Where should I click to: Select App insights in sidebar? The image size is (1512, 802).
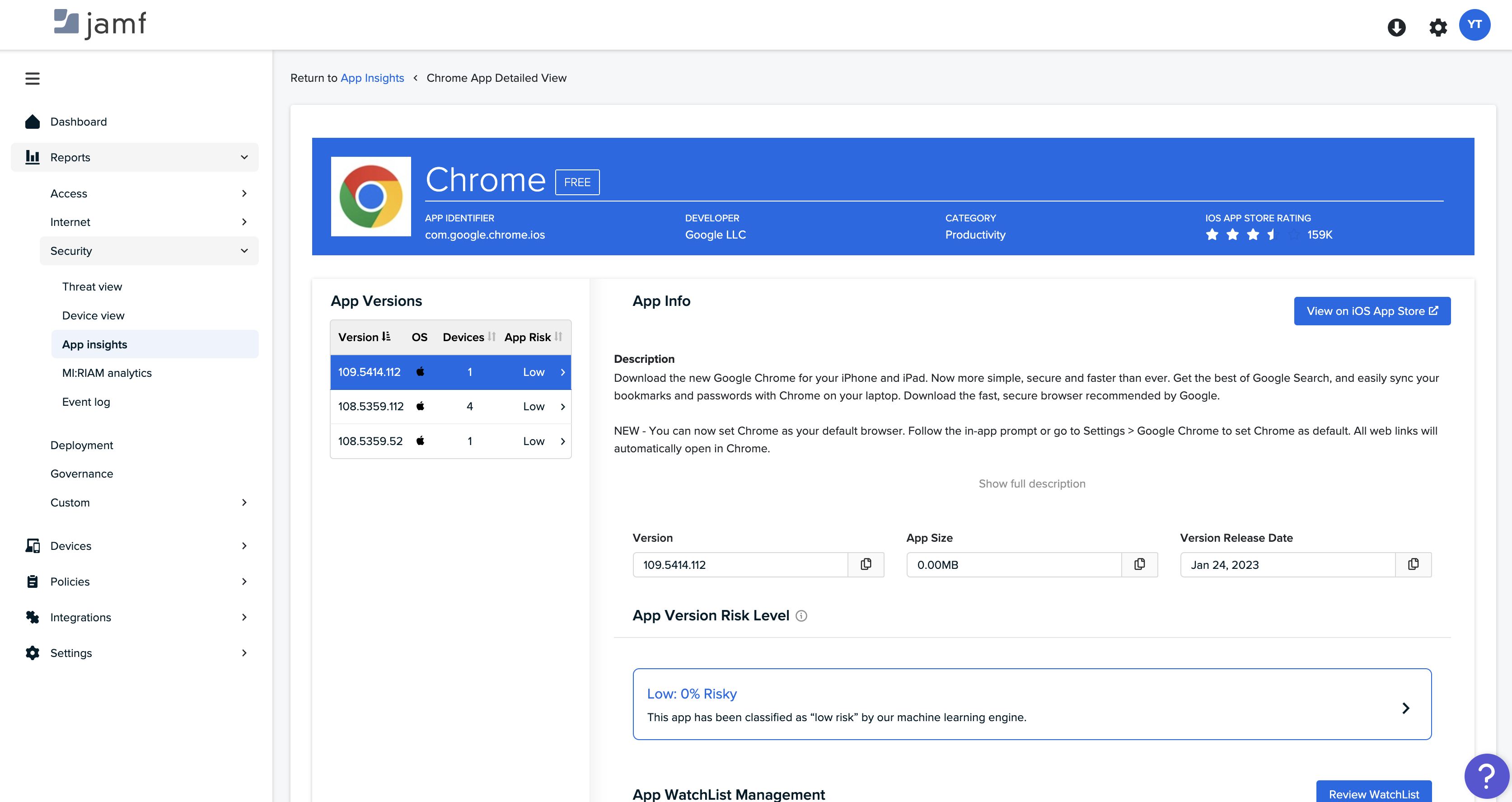tap(155, 344)
